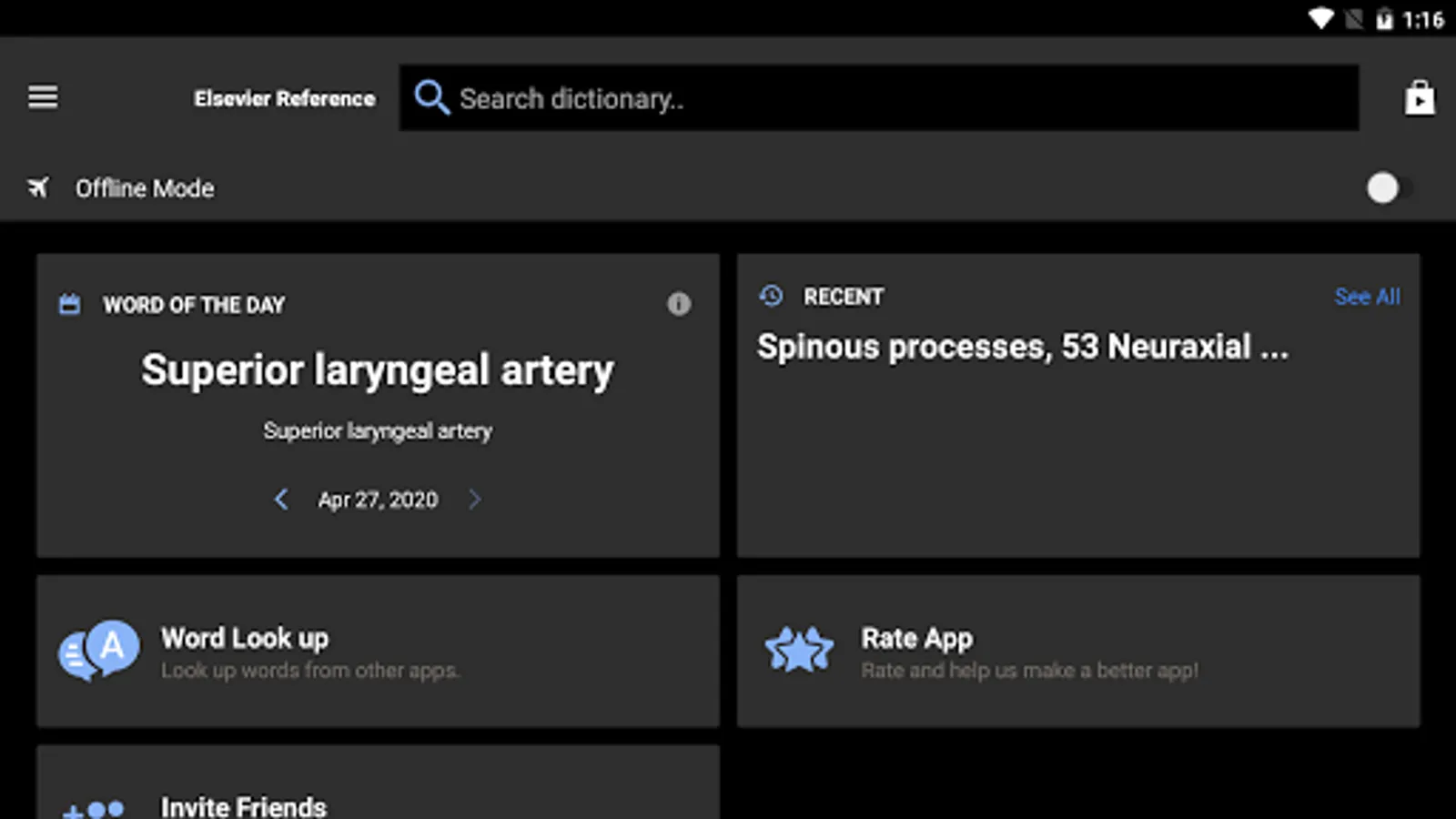
Task: Click the Word of the Day info icon
Action: pyautogui.click(x=679, y=304)
